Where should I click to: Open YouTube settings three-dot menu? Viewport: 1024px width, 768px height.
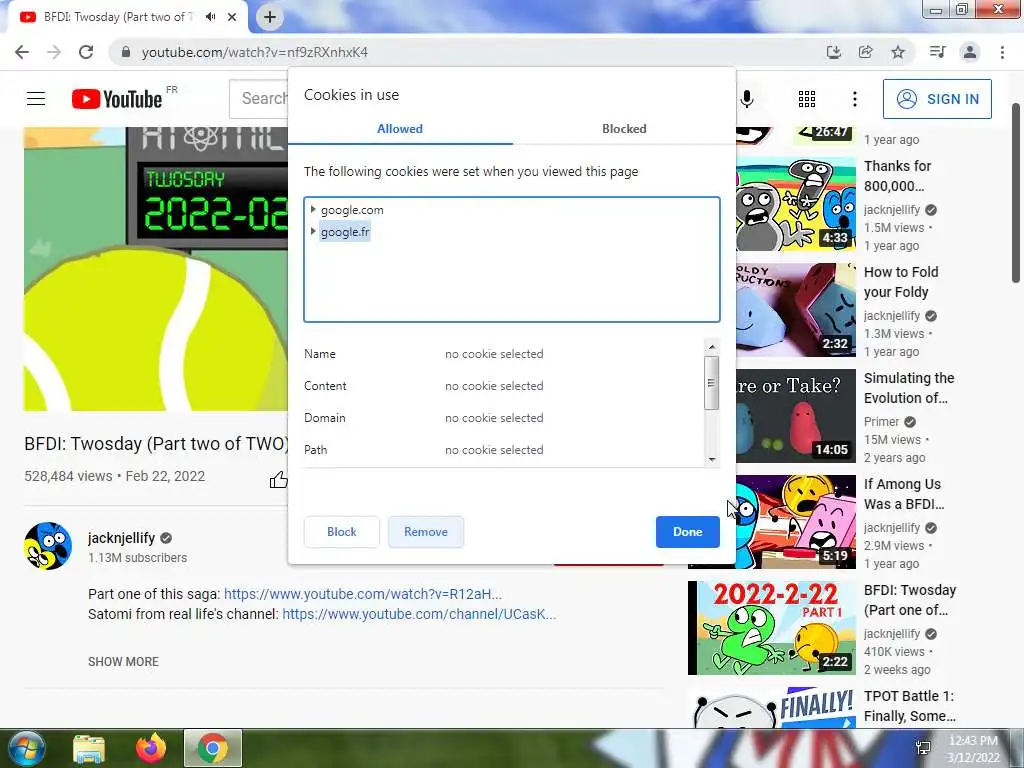(x=854, y=99)
